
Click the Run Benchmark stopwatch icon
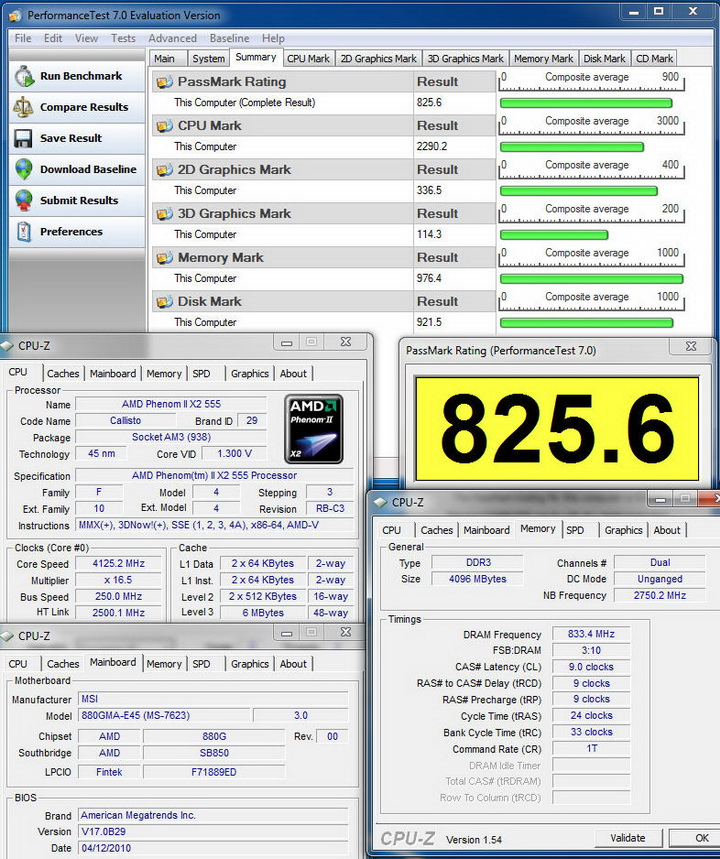[24, 76]
